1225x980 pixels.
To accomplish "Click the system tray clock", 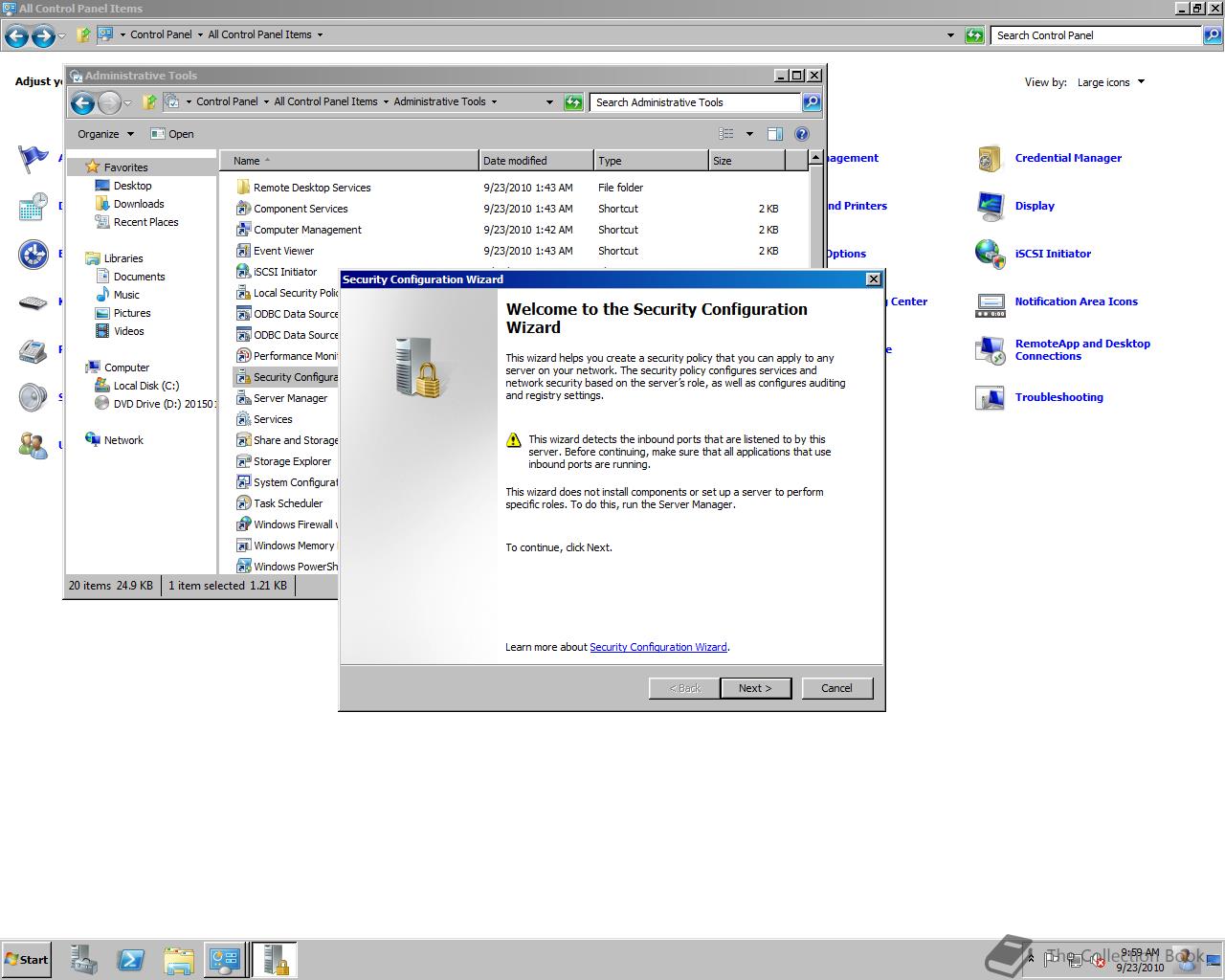I will click(1140, 960).
